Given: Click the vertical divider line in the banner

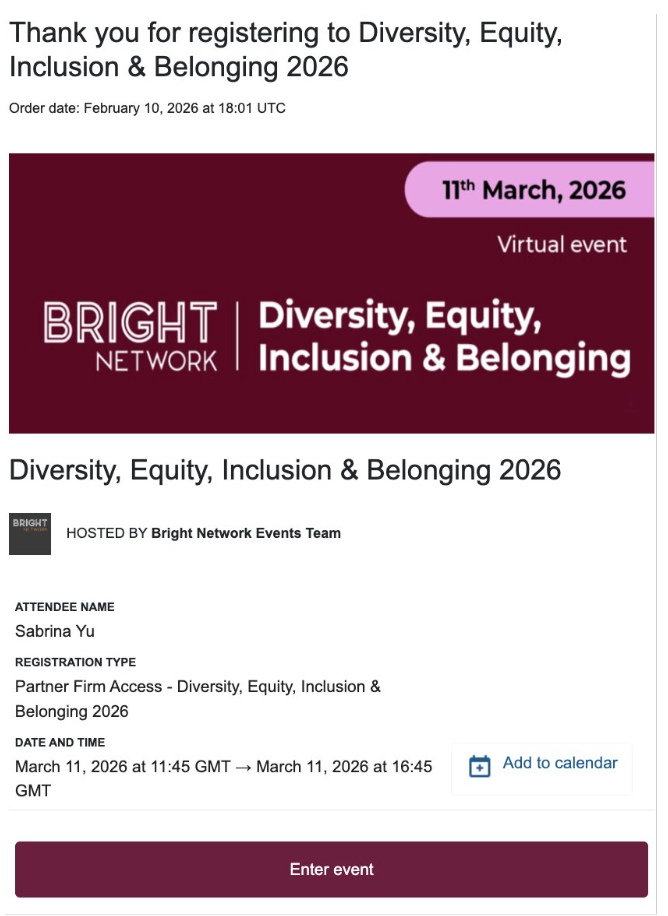Looking at the screenshot, I should click(237, 336).
